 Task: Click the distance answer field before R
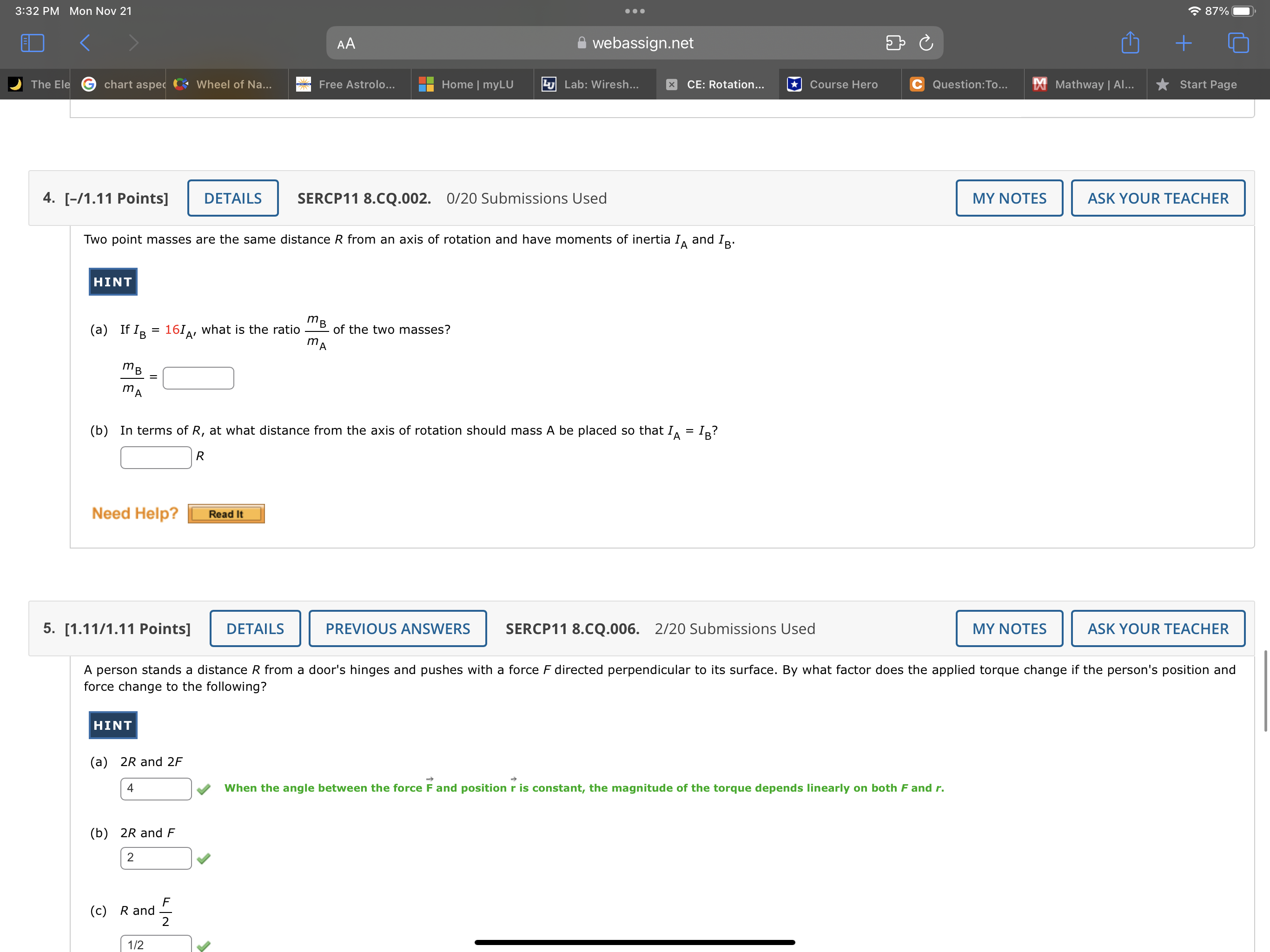tap(156, 457)
